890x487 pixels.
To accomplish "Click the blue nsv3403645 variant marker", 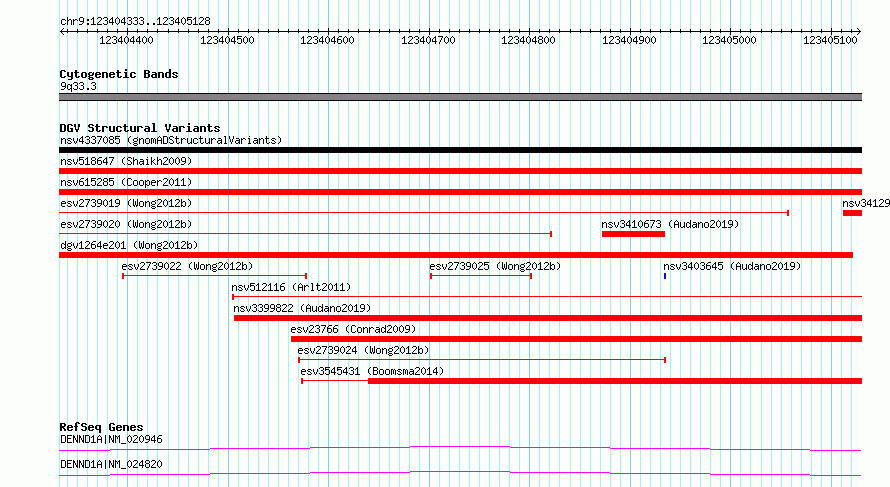I will pyautogui.click(x=665, y=276).
